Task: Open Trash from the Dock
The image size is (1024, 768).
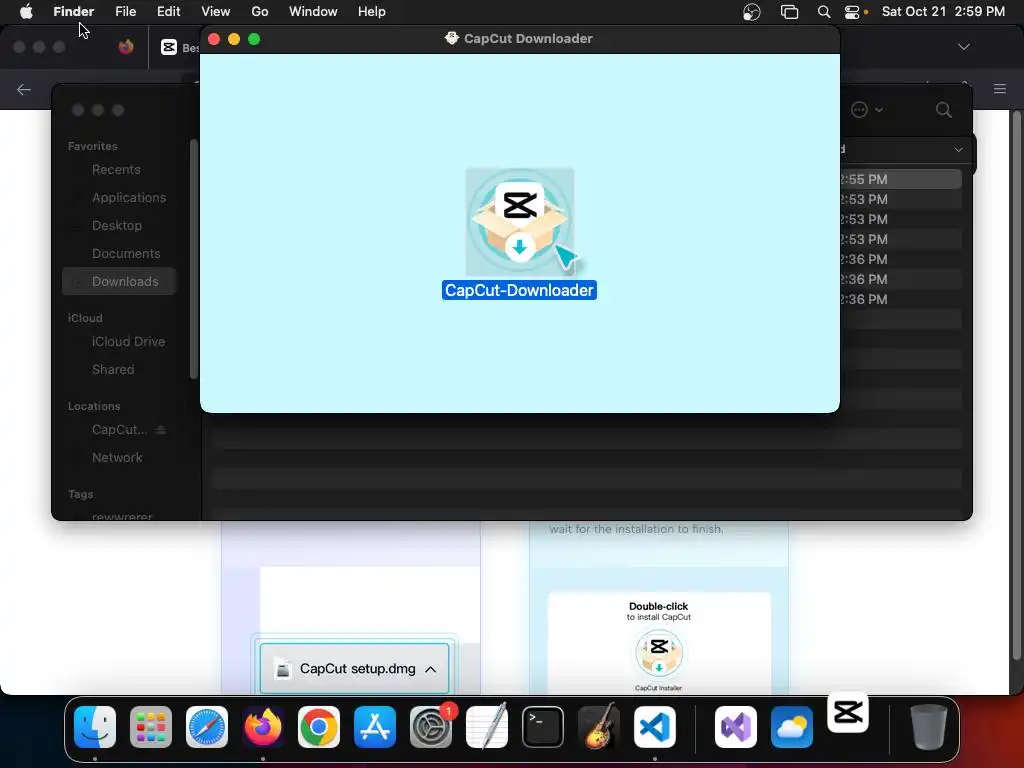Action: pyautogui.click(x=928, y=727)
